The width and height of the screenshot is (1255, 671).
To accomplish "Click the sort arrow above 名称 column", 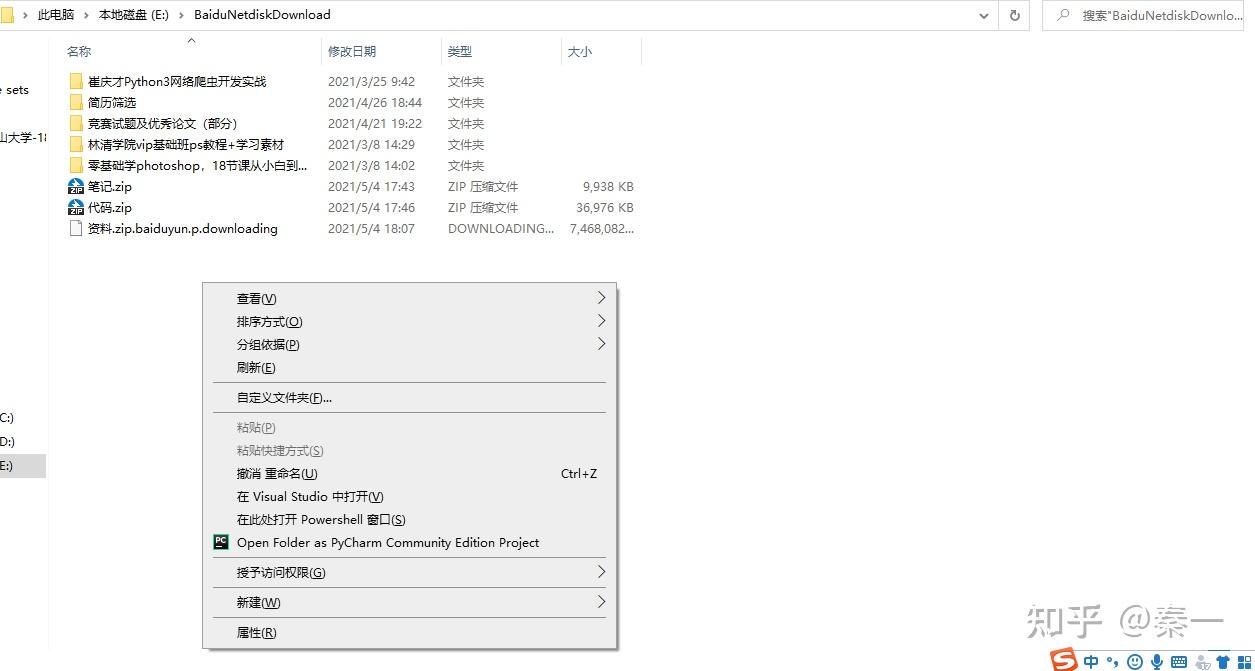I will tap(191, 40).
